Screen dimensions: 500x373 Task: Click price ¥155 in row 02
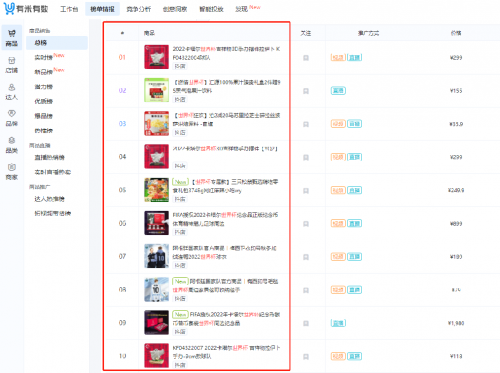coord(456,91)
